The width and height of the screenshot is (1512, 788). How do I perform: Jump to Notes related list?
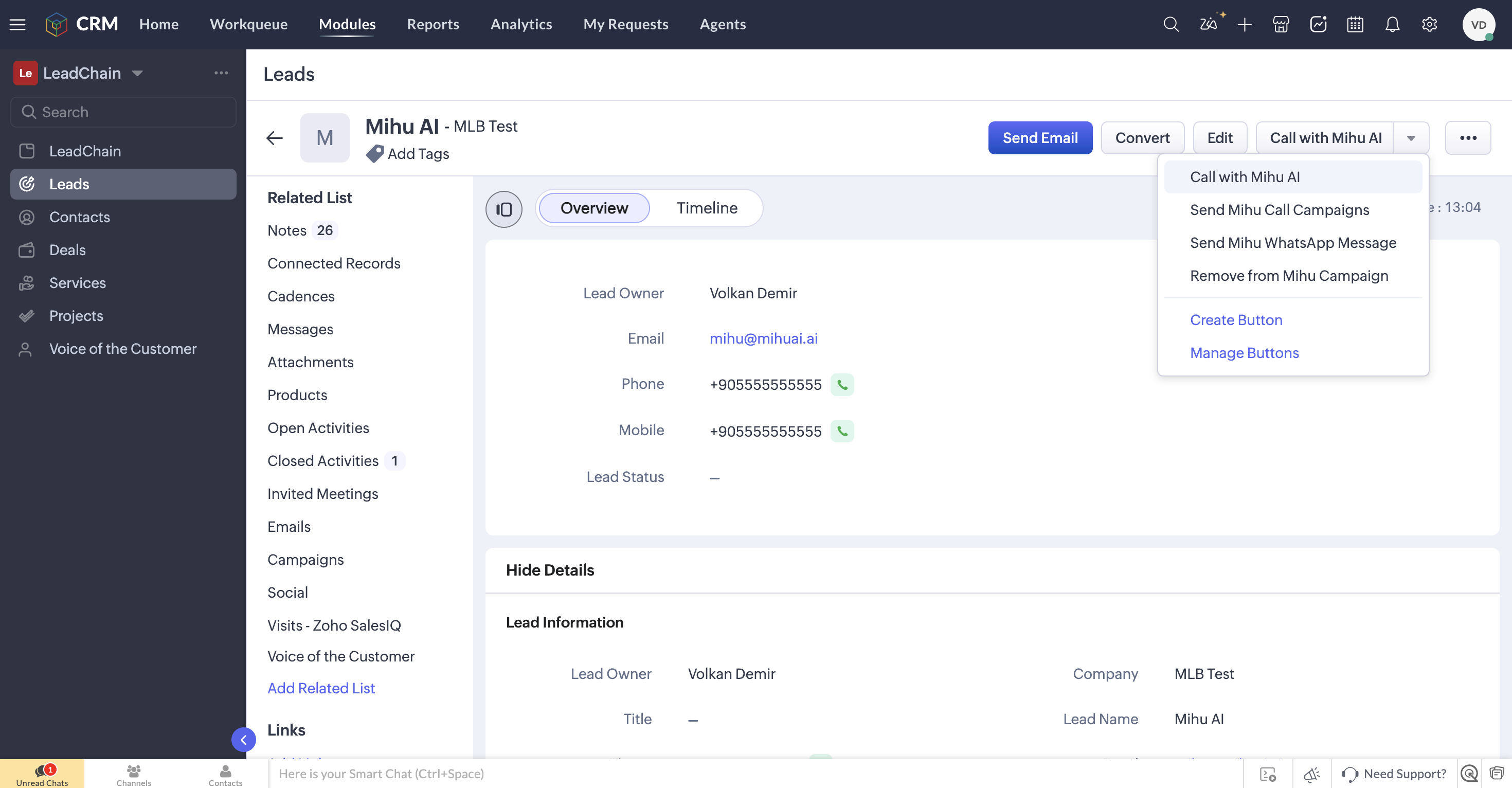tap(287, 231)
